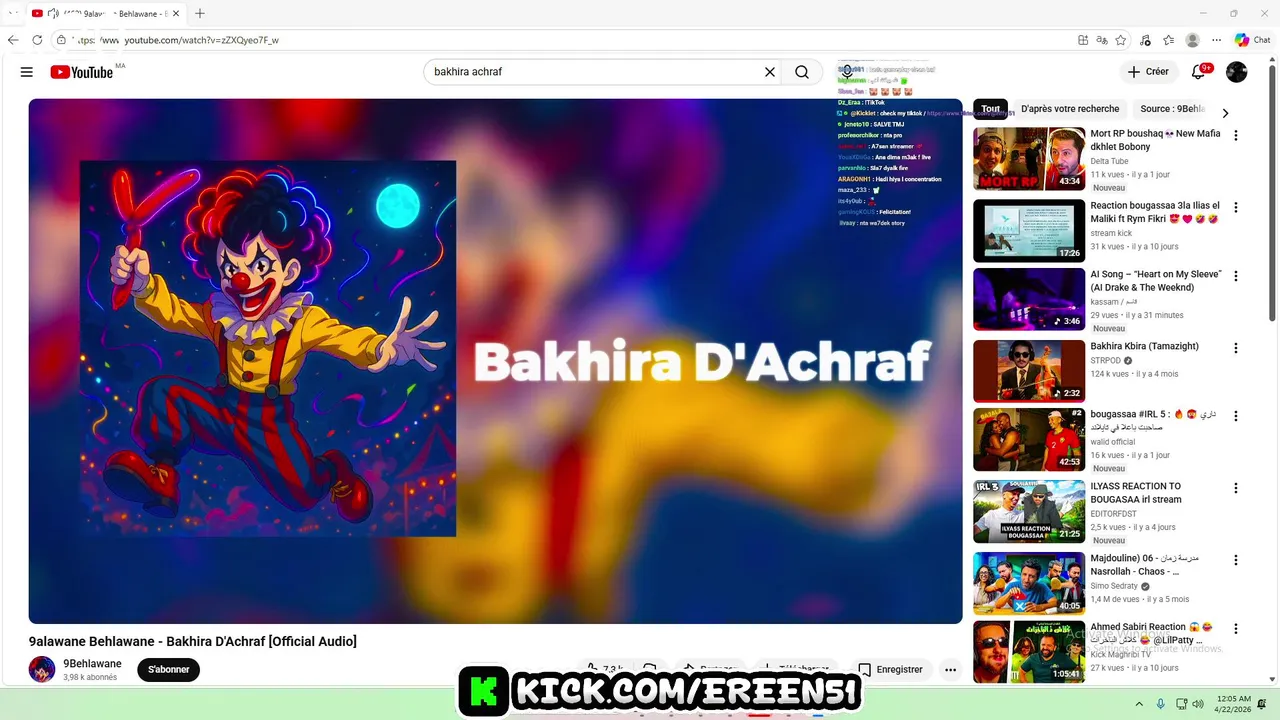Open the YouTube account avatar menu
Screen dimensions: 1280x720
coord(1237,72)
